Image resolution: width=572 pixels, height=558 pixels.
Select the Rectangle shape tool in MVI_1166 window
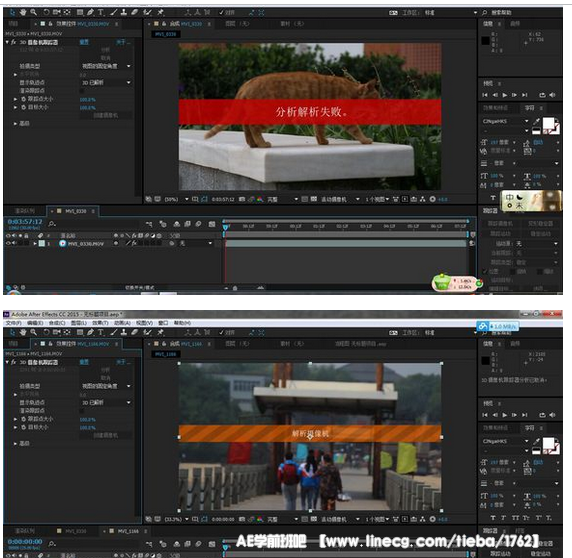click(x=80, y=332)
